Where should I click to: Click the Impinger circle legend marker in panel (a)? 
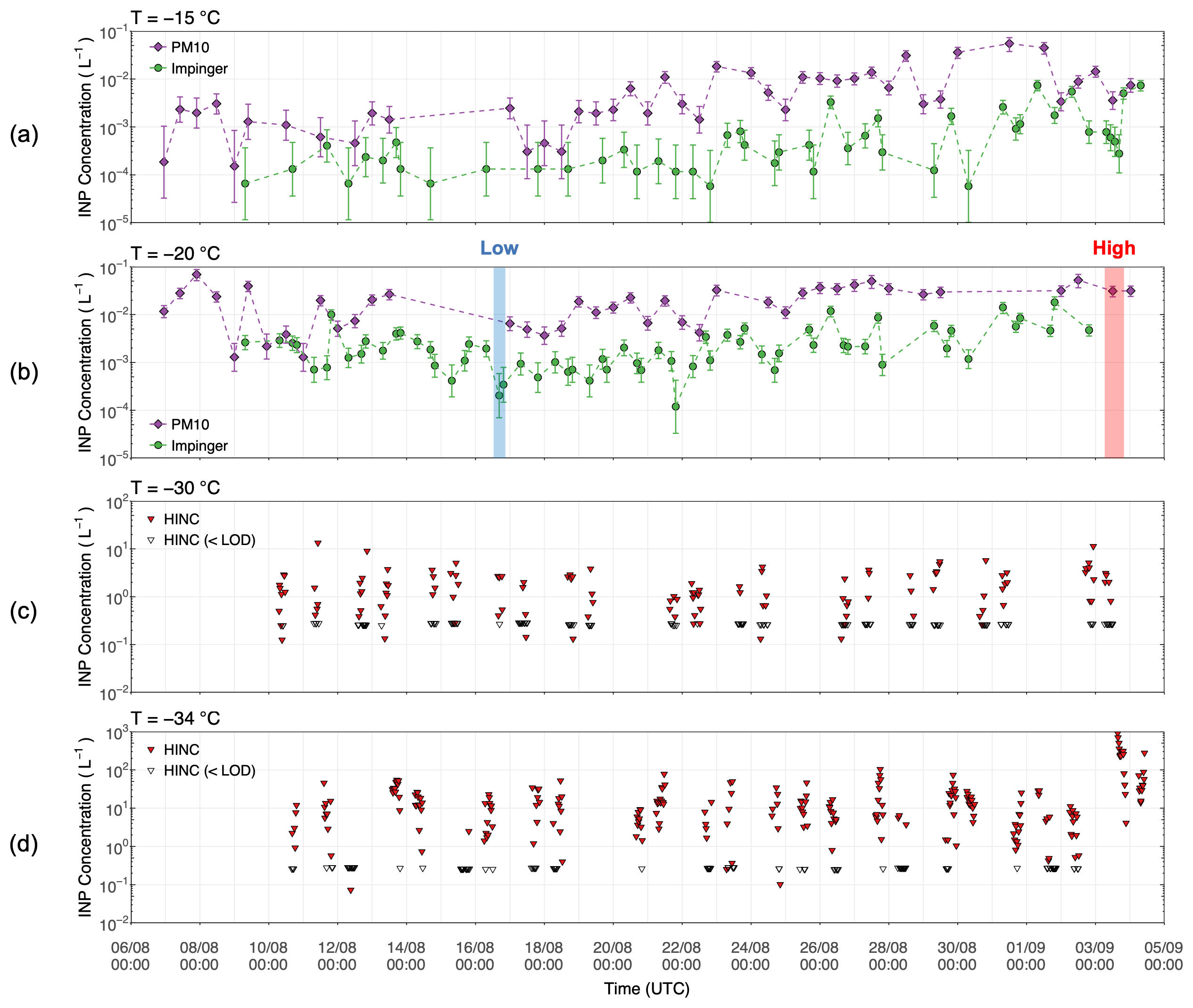pyautogui.click(x=158, y=68)
